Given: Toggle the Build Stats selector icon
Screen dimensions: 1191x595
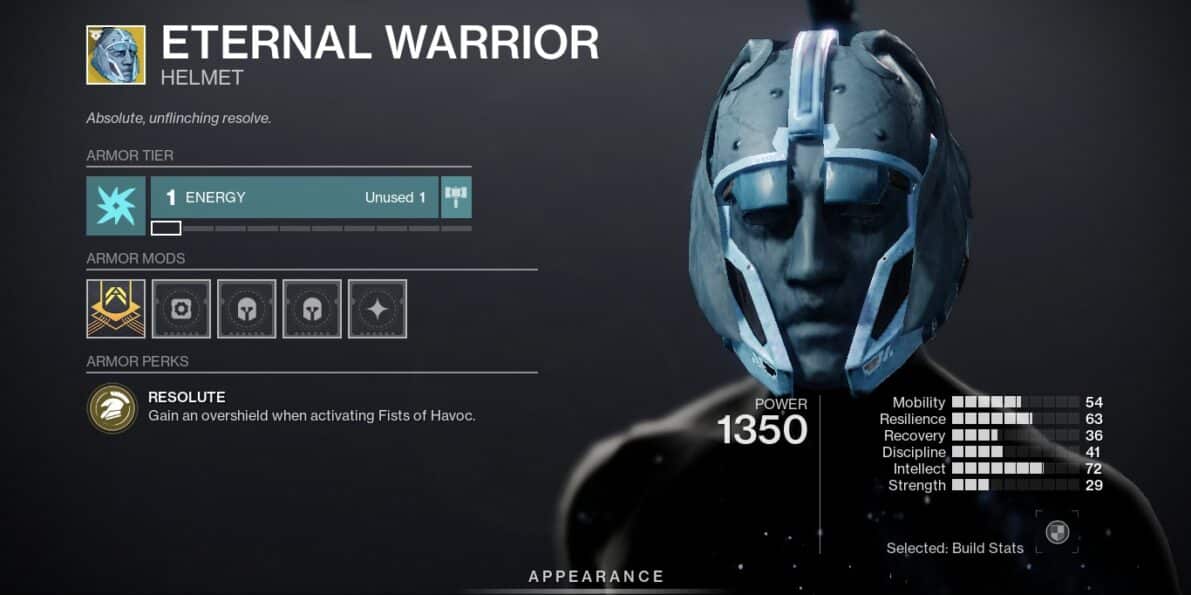Looking at the screenshot, I should coord(1057,532).
